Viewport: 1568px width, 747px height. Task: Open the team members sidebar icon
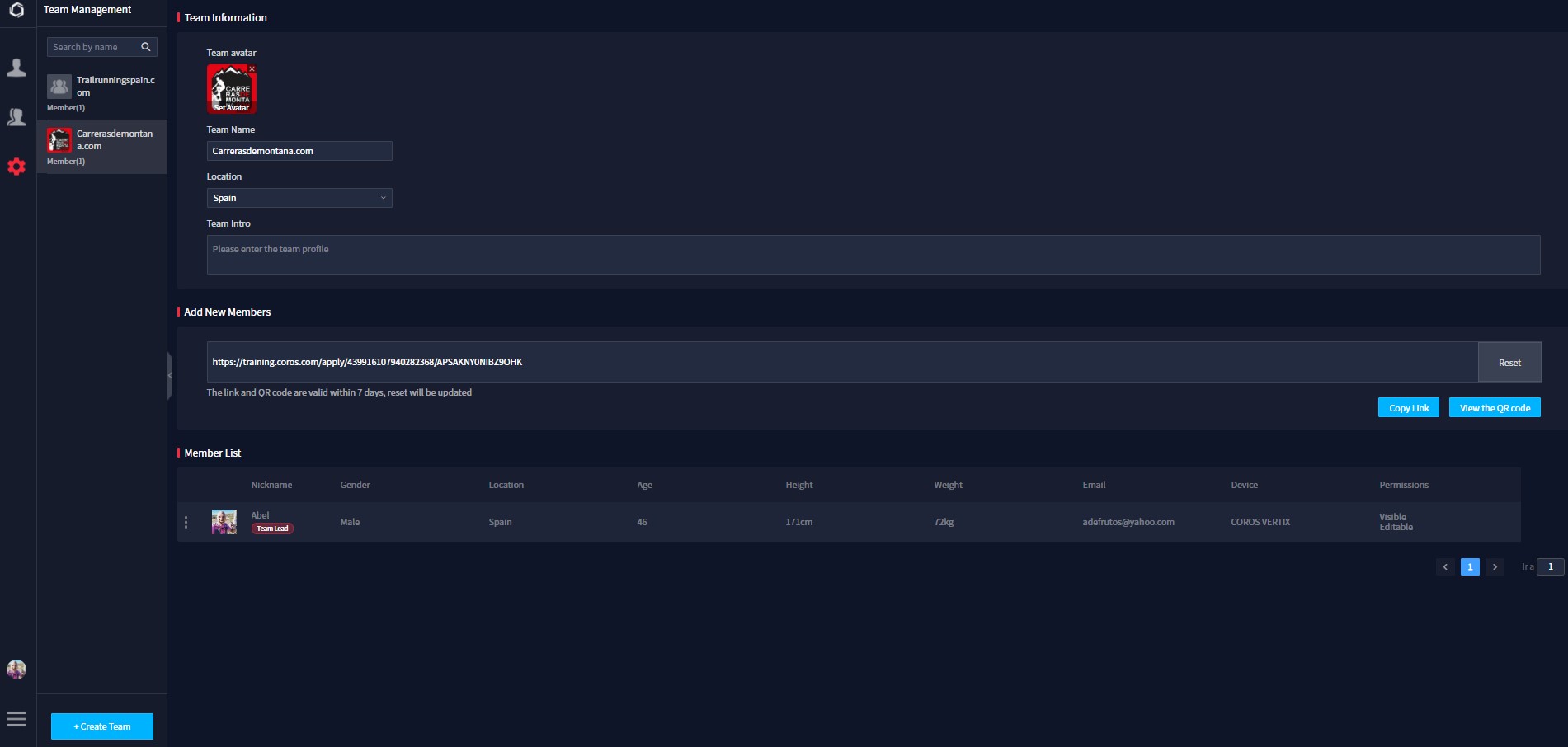point(16,117)
